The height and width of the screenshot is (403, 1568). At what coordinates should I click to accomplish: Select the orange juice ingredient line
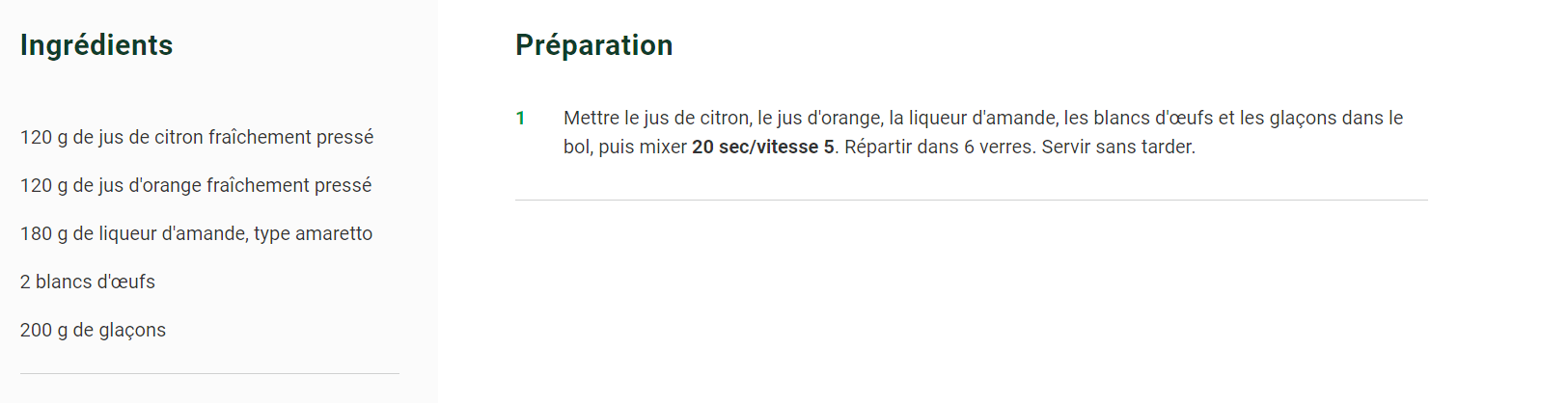196,185
